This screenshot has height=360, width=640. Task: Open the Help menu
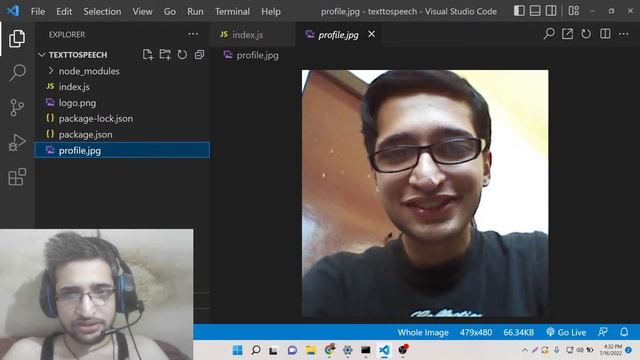(271, 11)
